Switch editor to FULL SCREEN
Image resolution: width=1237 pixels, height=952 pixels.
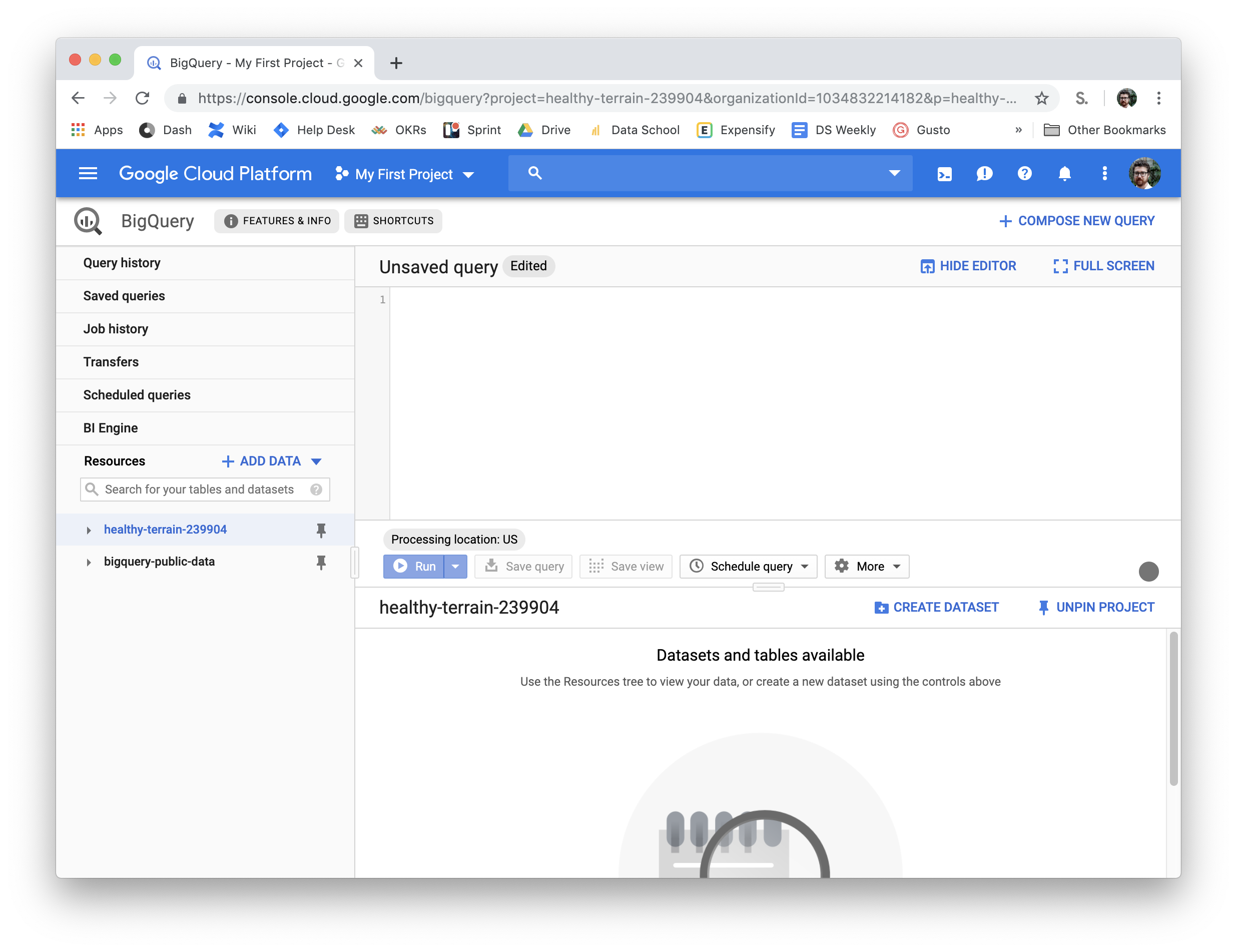click(x=1103, y=266)
